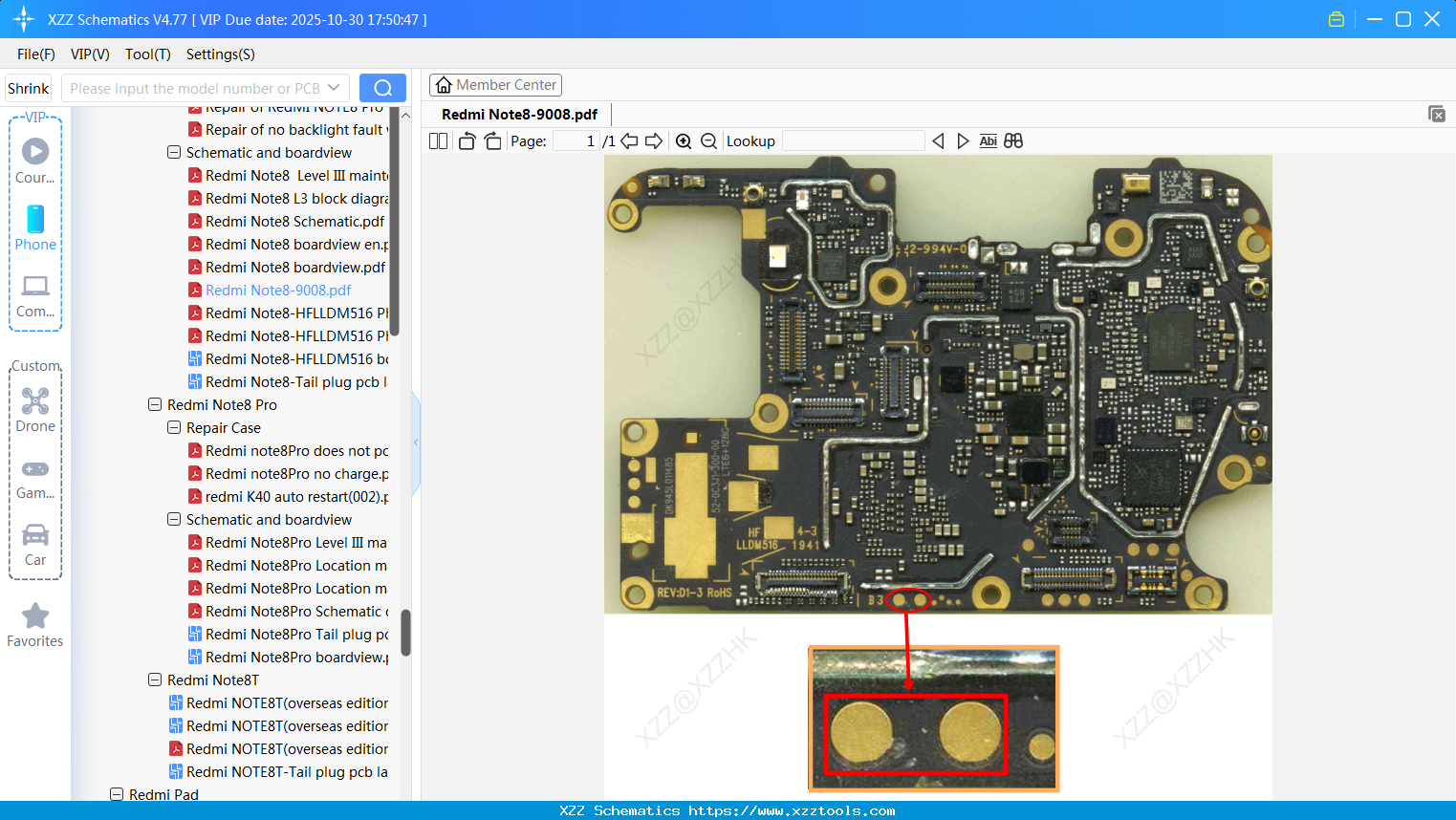The image size is (1456, 820).
Task: Toggle the Abi match-case text option
Action: coord(988,141)
